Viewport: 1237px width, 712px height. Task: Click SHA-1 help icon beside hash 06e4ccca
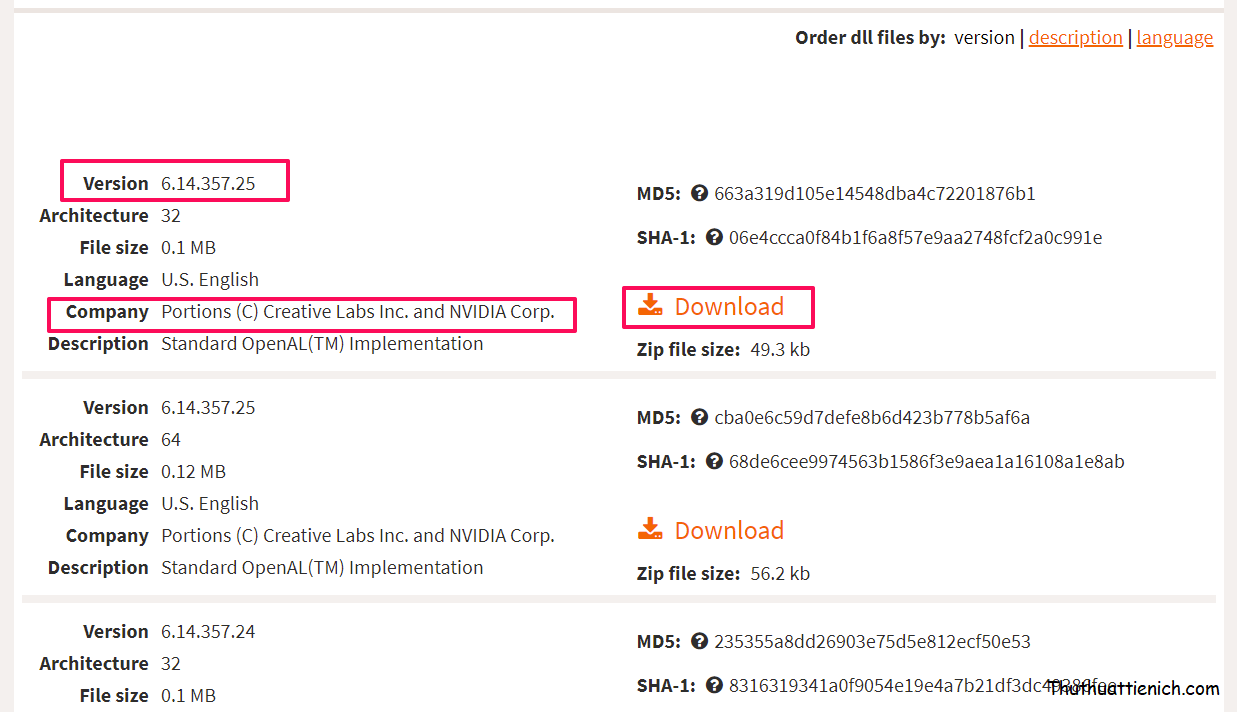714,238
